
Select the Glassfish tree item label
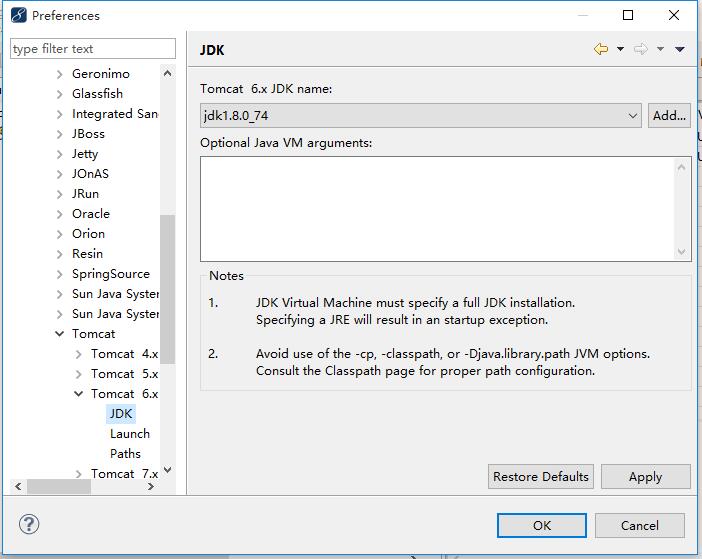point(97,94)
